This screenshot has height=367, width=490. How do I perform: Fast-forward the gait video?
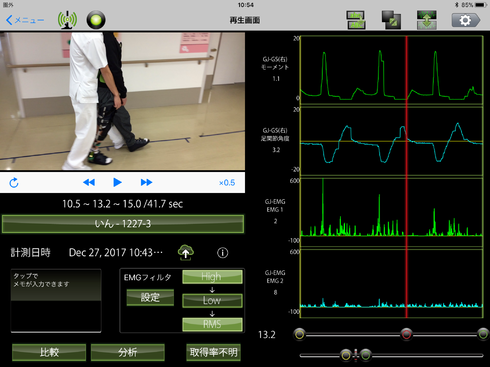pos(146,182)
